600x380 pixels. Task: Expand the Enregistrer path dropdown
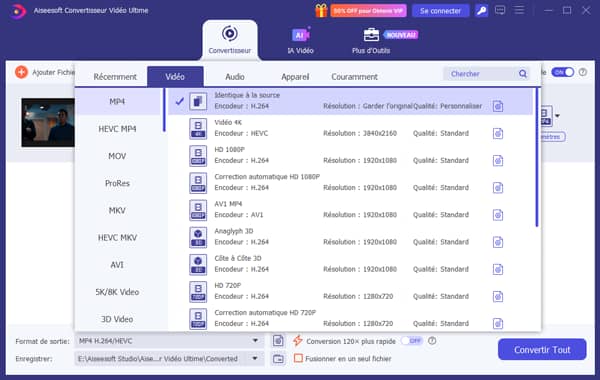[255, 359]
